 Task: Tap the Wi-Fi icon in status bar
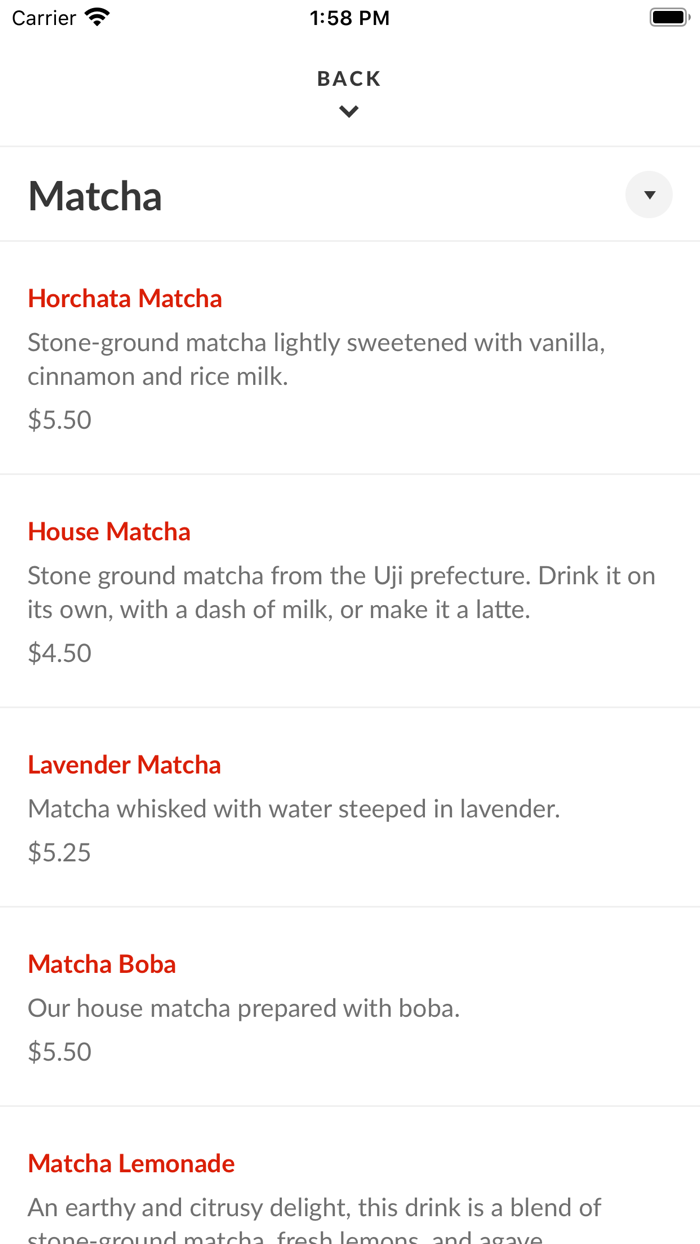[96, 16]
